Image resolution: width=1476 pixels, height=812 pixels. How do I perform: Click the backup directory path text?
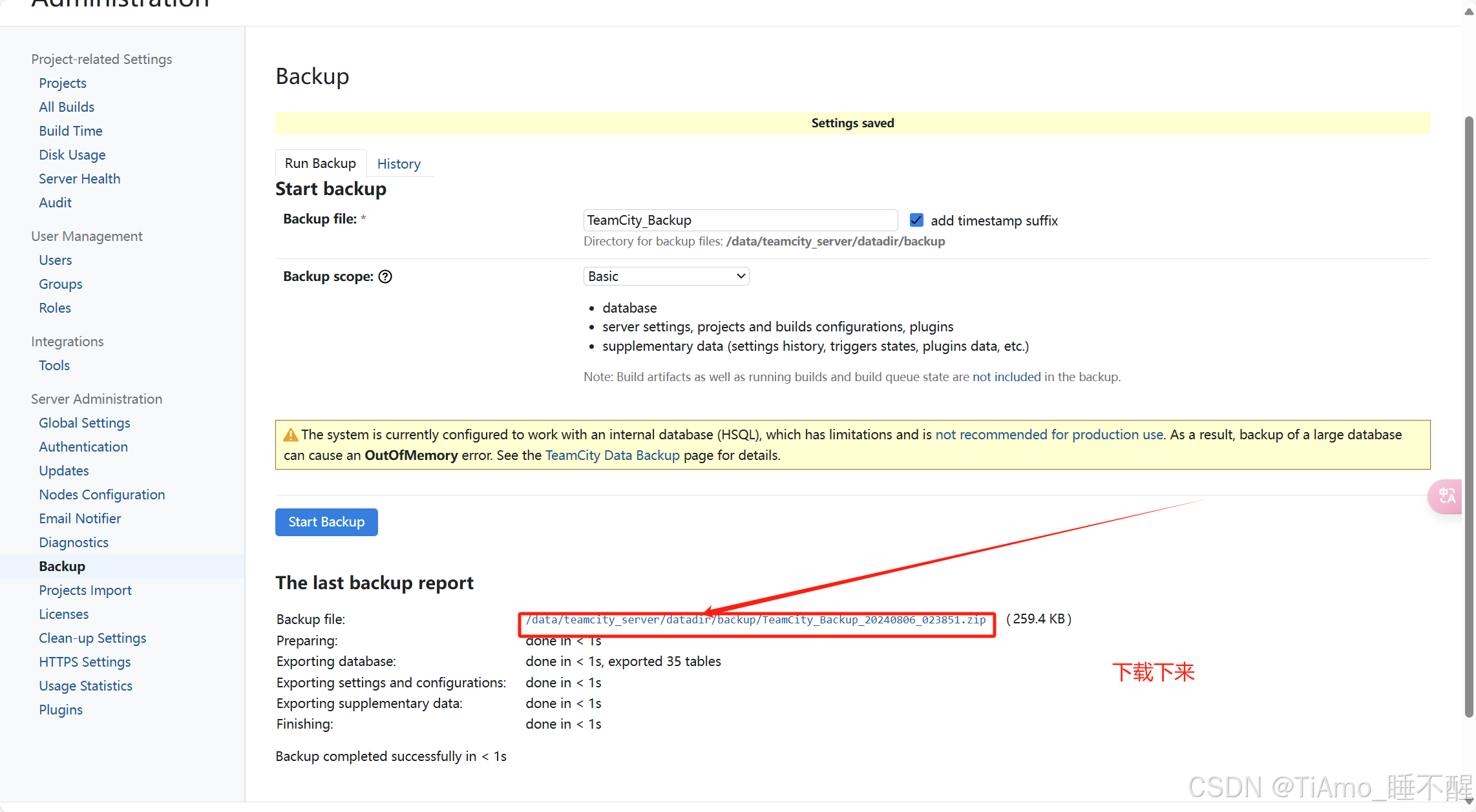coord(836,242)
